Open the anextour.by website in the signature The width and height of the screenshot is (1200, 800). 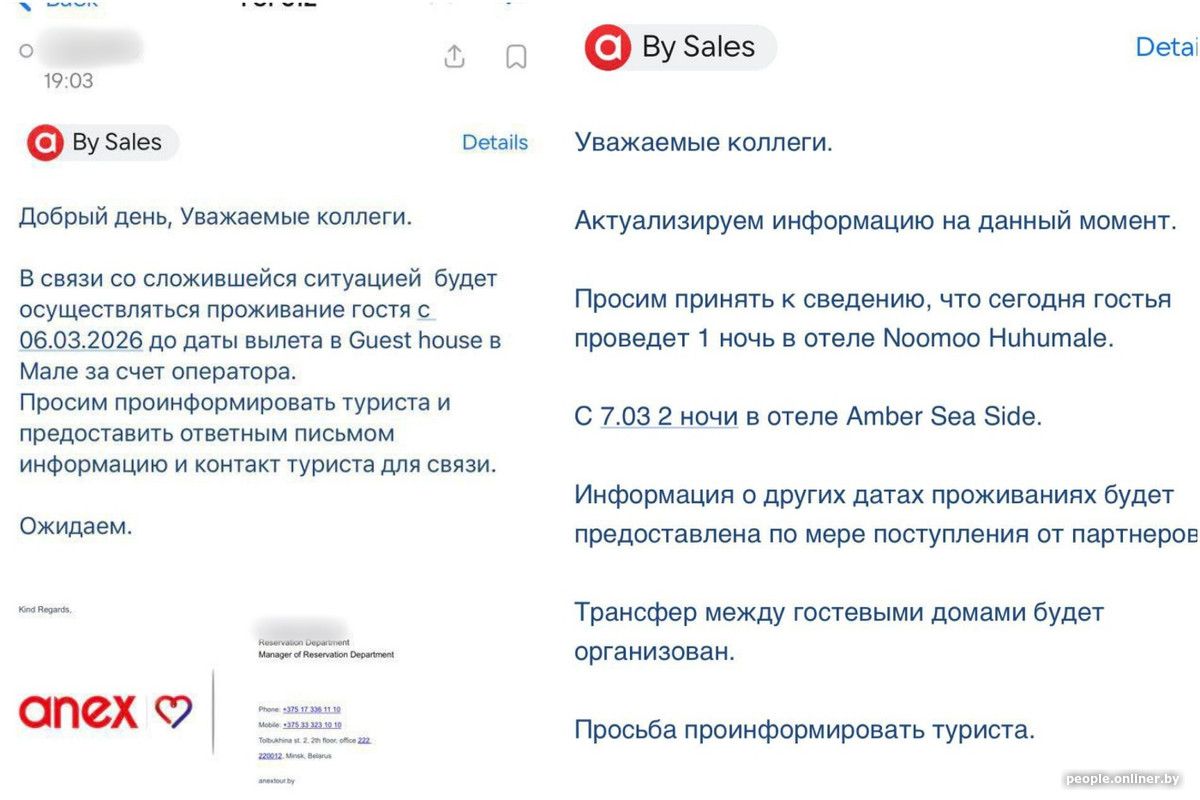[276, 780]
